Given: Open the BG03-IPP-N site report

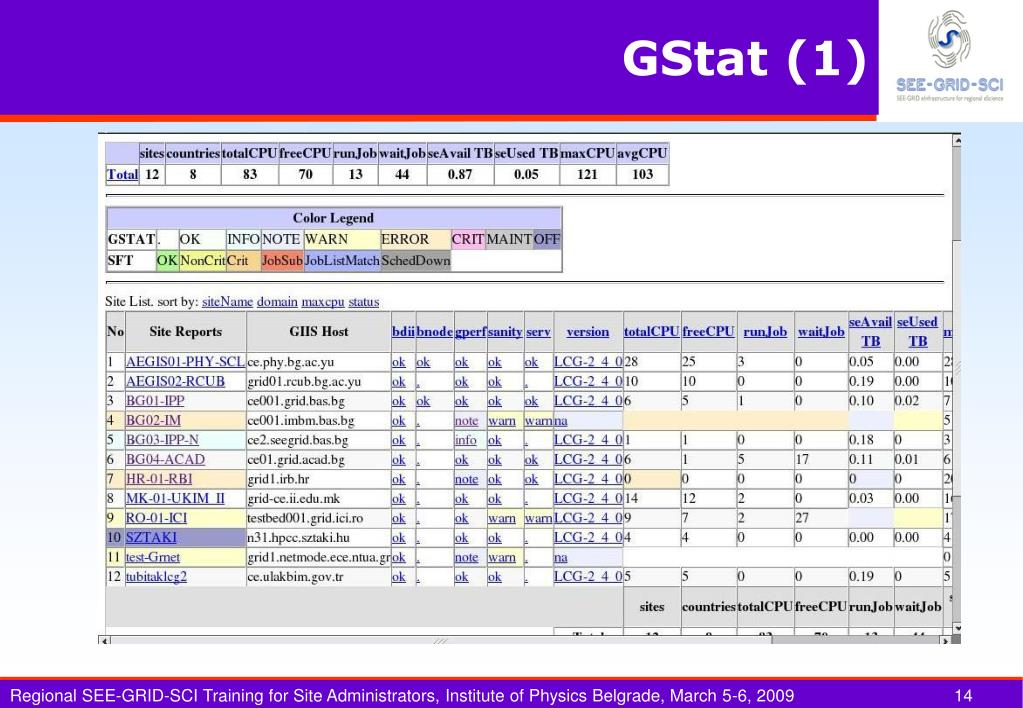Looking at the screenshot, I should point(162,440).
